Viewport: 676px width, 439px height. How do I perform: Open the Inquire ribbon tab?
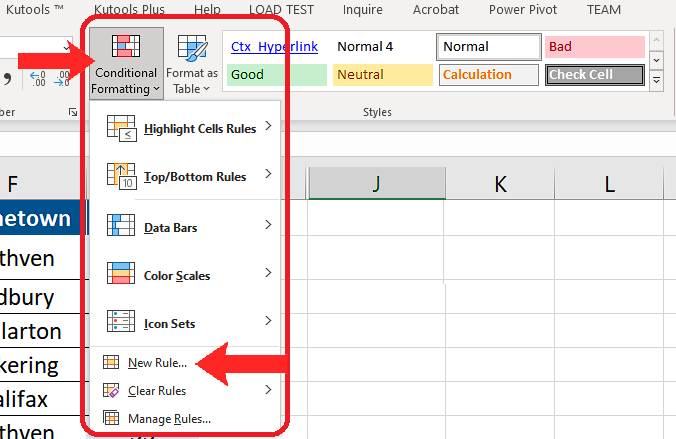(x=363, y=9)
